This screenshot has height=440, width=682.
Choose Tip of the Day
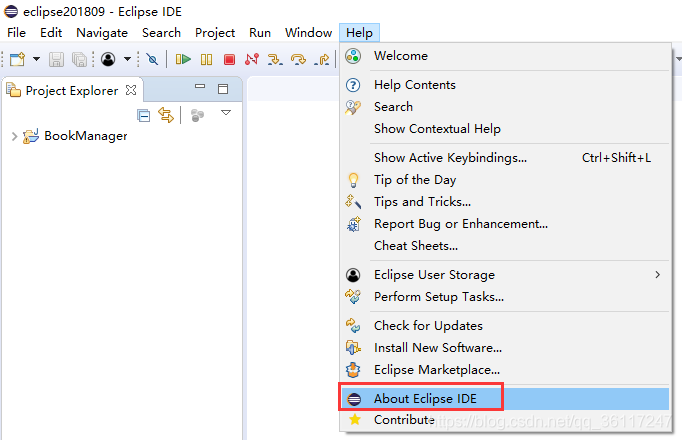click(505, 180)
